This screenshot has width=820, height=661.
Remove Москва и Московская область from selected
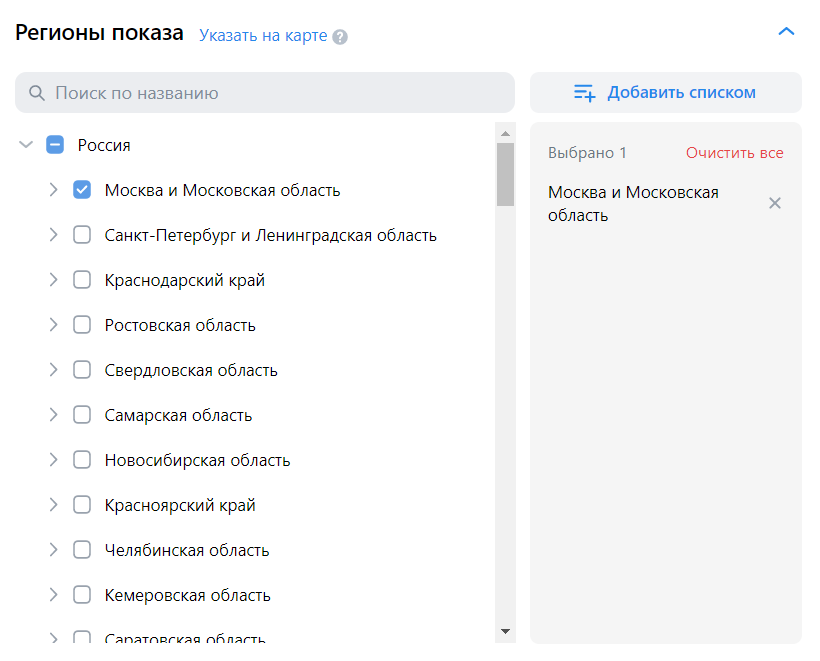pos(774,203)
